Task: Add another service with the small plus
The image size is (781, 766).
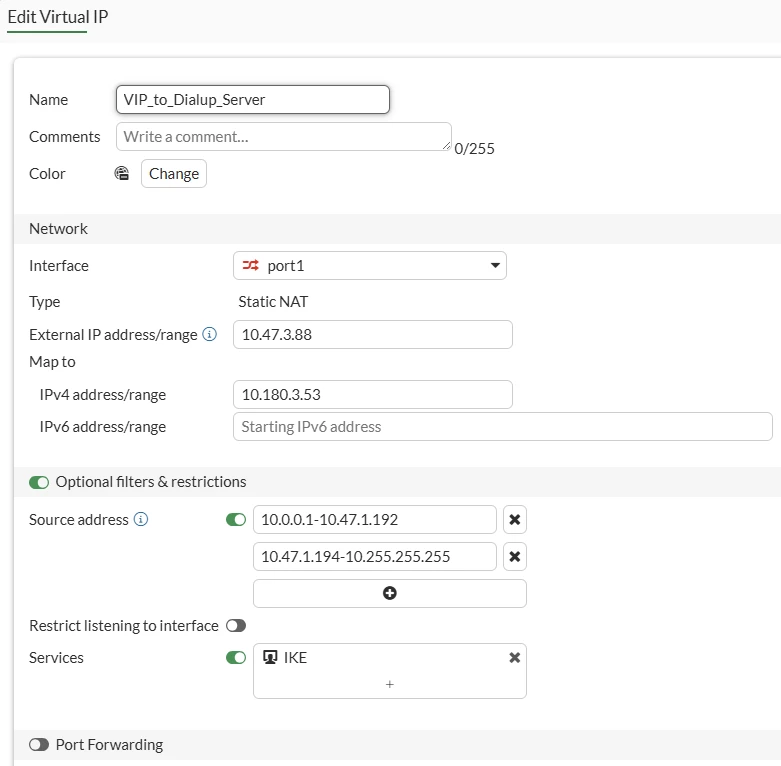Action: coord(390,684)
